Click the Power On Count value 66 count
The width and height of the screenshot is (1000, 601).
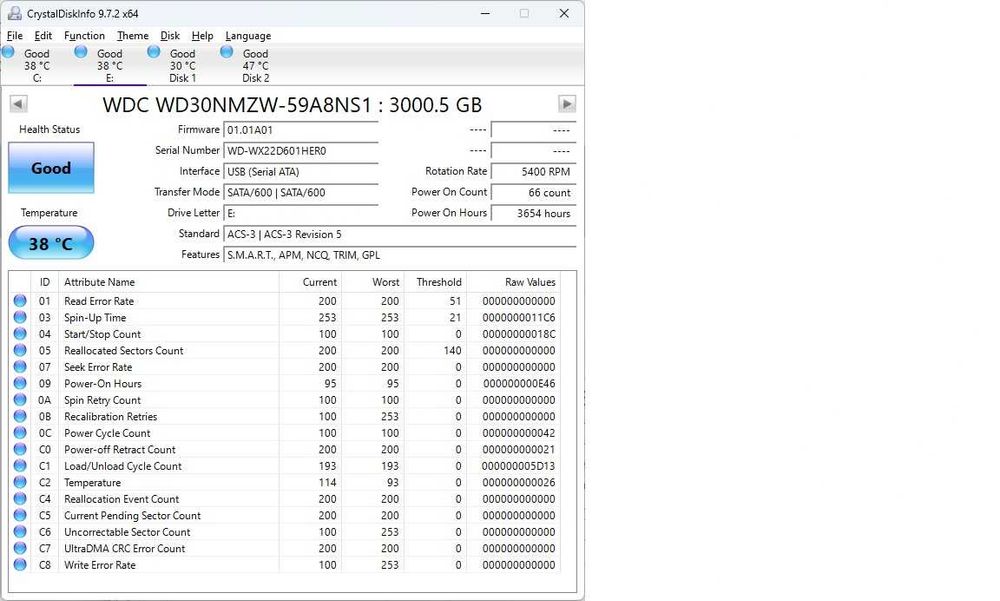click(x=534, y=193)
